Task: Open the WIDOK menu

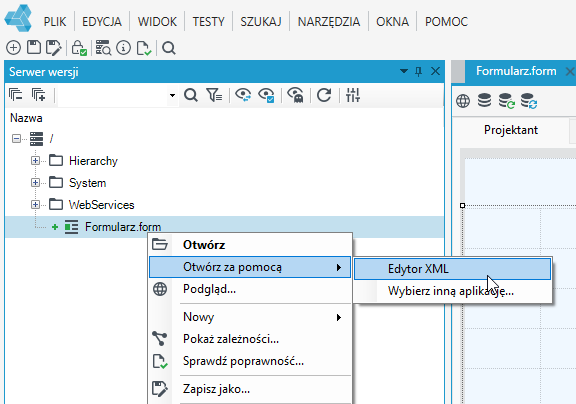Action: [157, 22]
